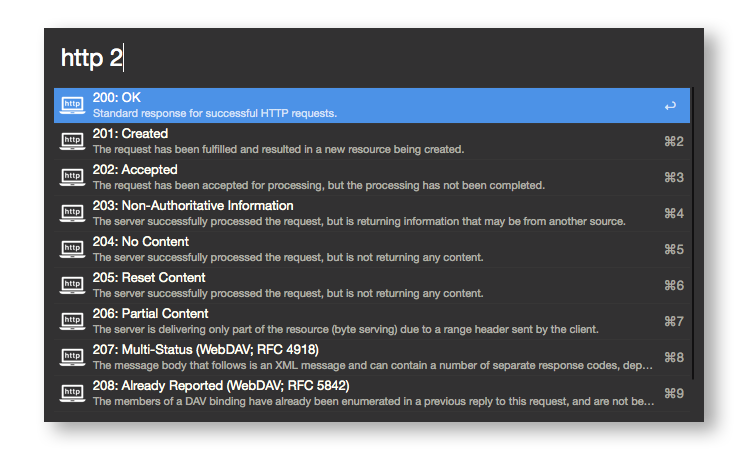The height and width of the screenshot is (450, 748).
Task: Click the ⌘2 shortcut label
Action: coord(673,142)
